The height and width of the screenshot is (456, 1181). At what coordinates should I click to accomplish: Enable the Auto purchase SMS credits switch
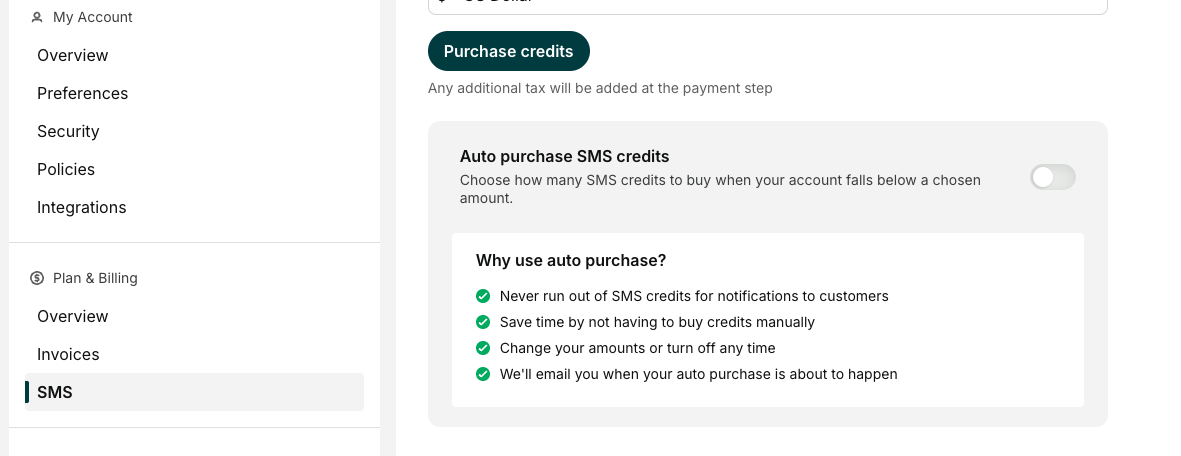[x=1052, y=177]
